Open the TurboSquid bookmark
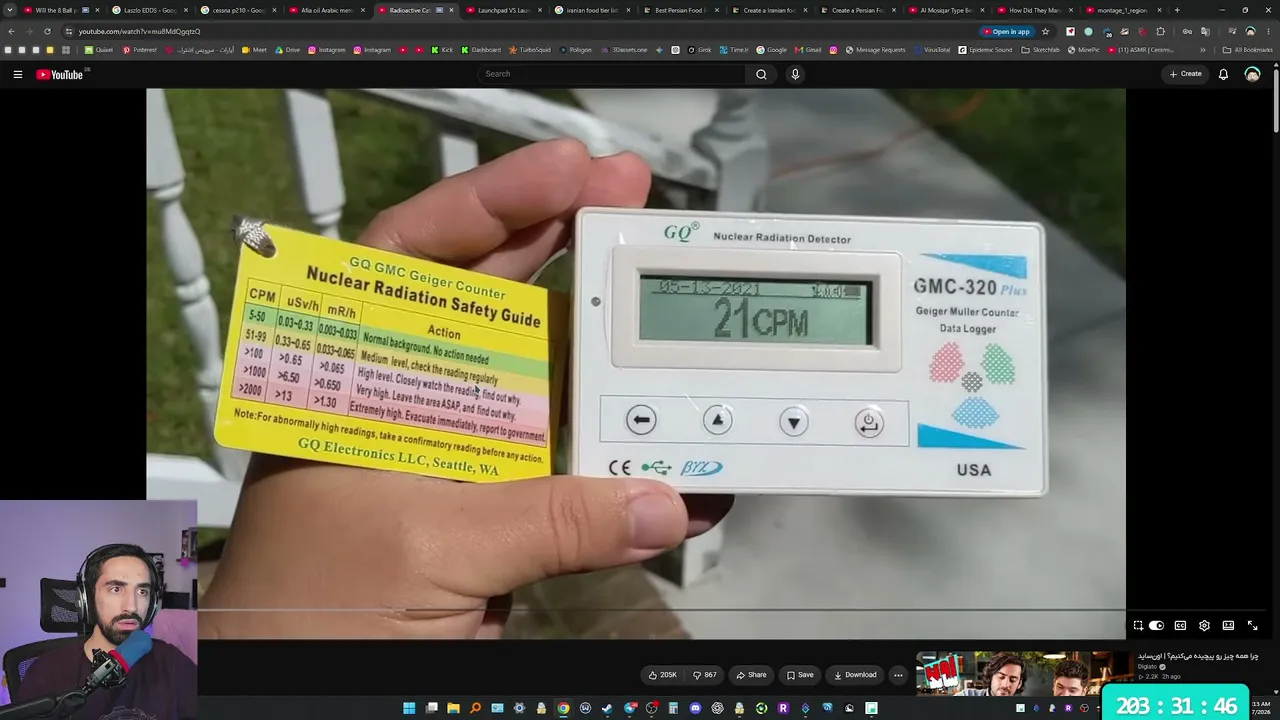Image resolution: width=1280 pixels, height=720 pixels. click(x=530, y=50)
